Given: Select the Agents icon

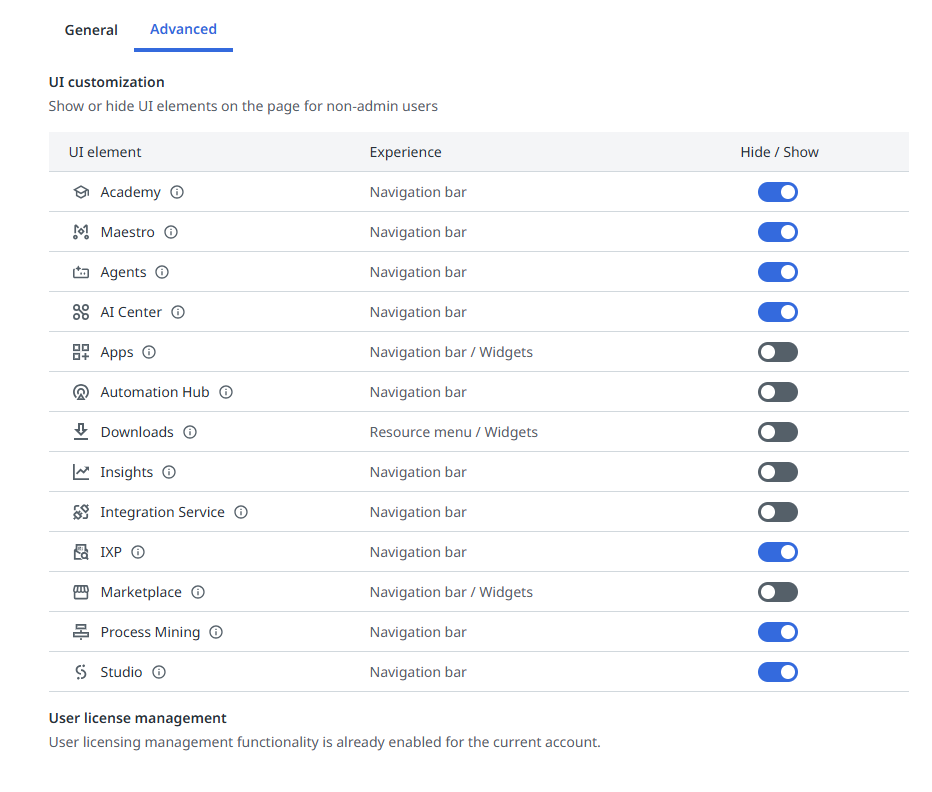Looking at the screenshot, I should click(81, 272).
